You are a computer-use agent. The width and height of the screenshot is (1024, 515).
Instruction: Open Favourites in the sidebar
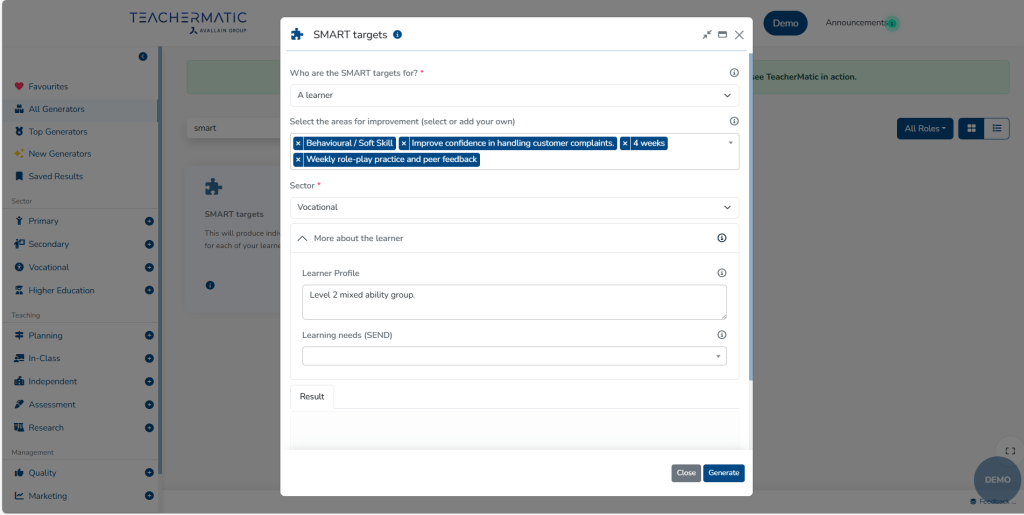(x=48, y=86)
